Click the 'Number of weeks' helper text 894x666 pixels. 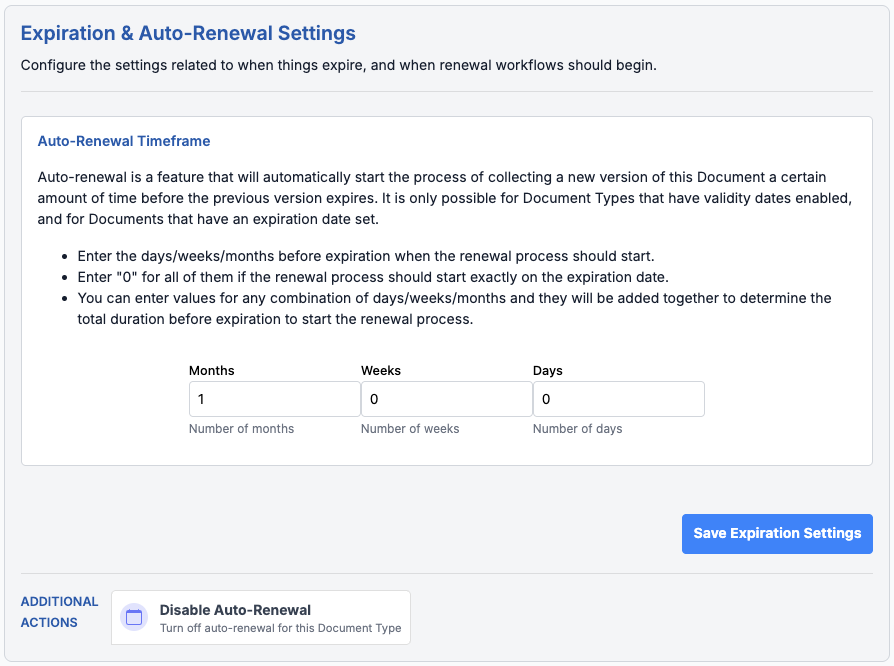click(x=410, y=429)
